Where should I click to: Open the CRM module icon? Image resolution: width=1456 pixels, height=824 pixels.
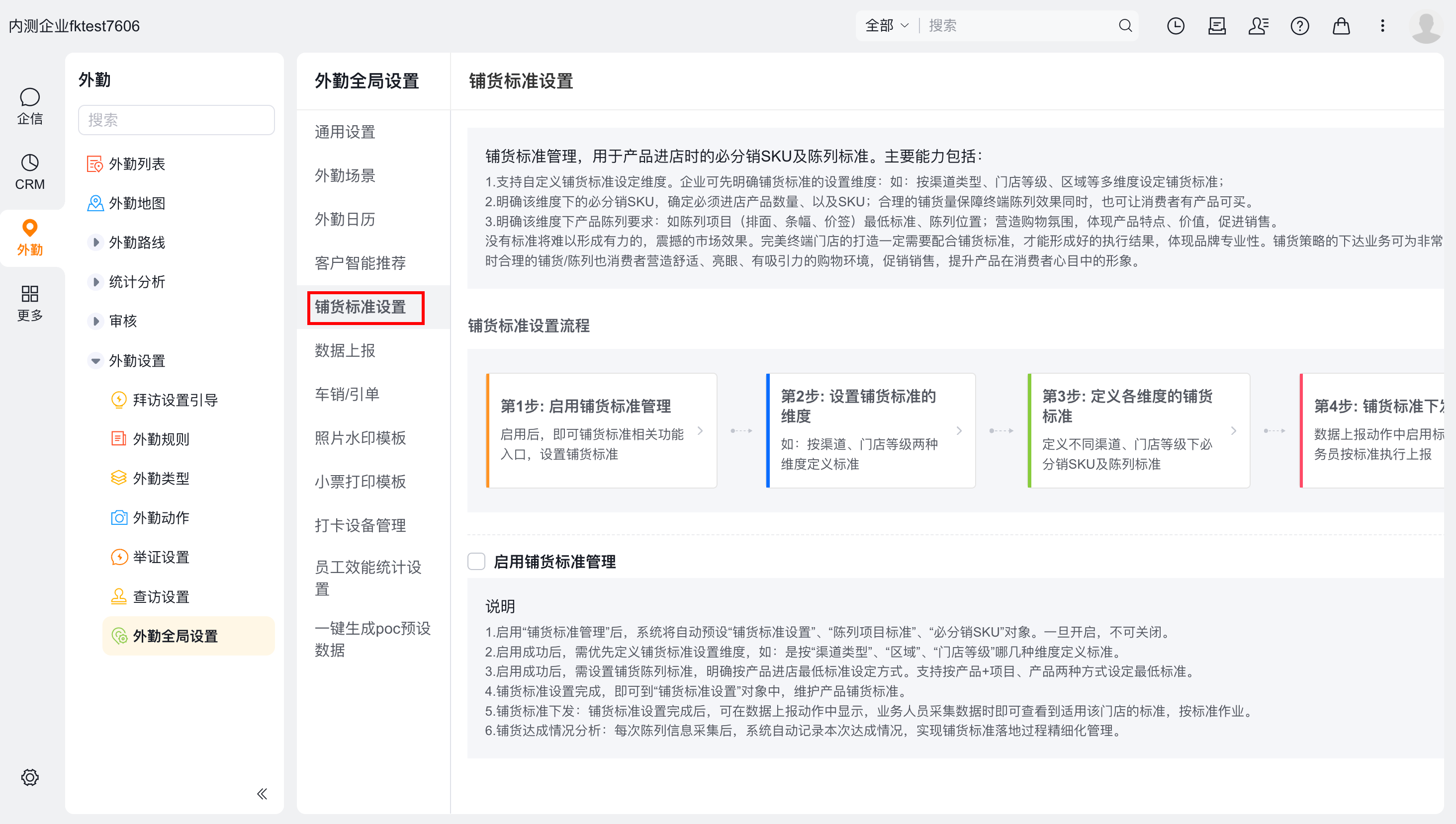[29, 171]
